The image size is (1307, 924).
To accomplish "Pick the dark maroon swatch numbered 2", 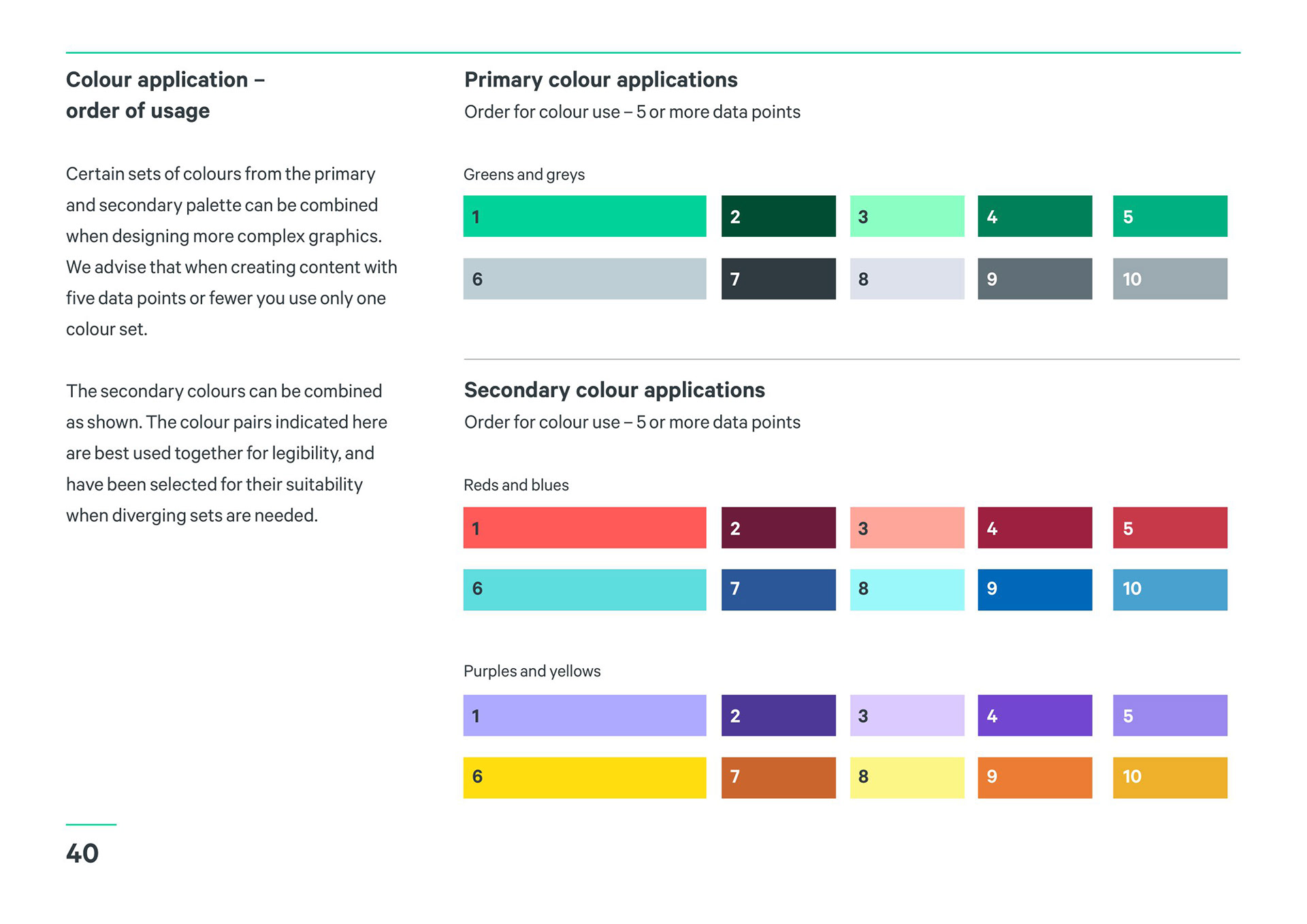I will (778, 528).
